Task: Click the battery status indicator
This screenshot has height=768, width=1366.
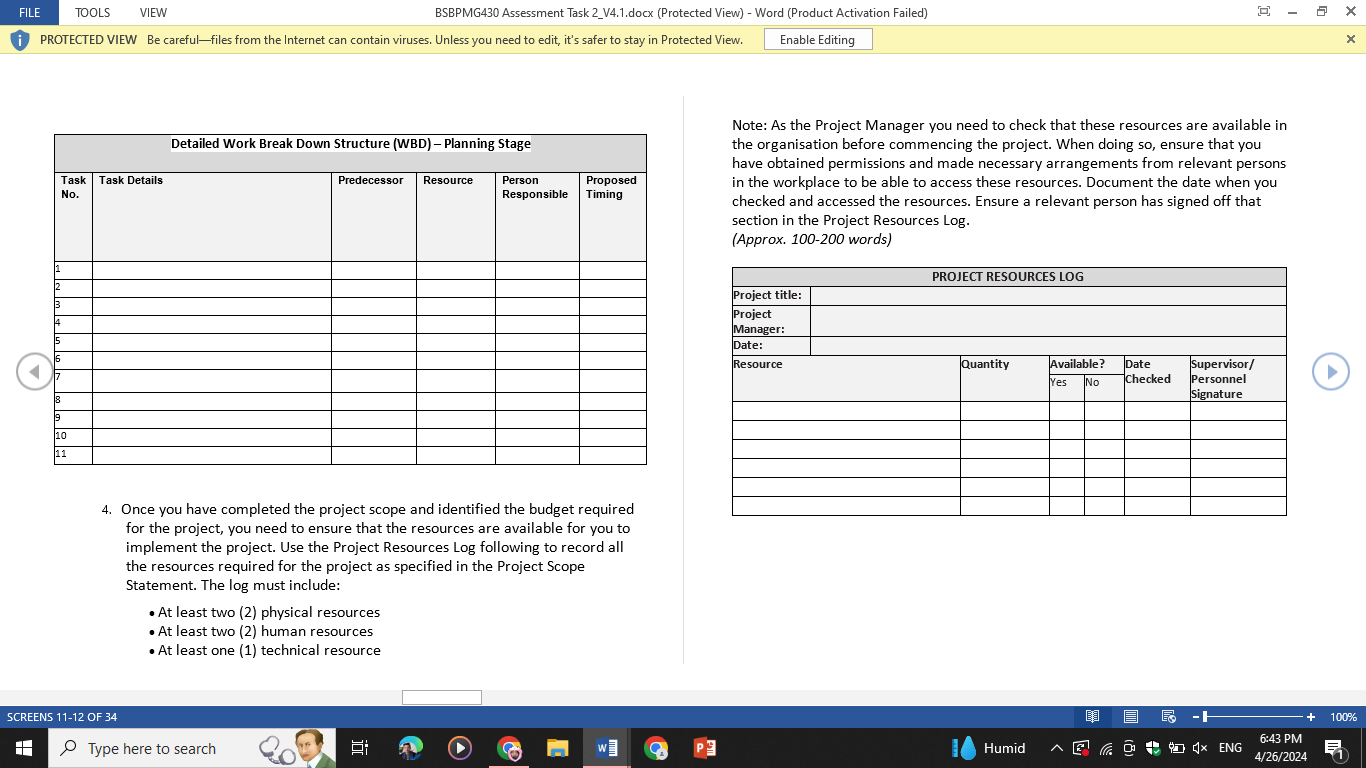Action: click(1177, 748)
